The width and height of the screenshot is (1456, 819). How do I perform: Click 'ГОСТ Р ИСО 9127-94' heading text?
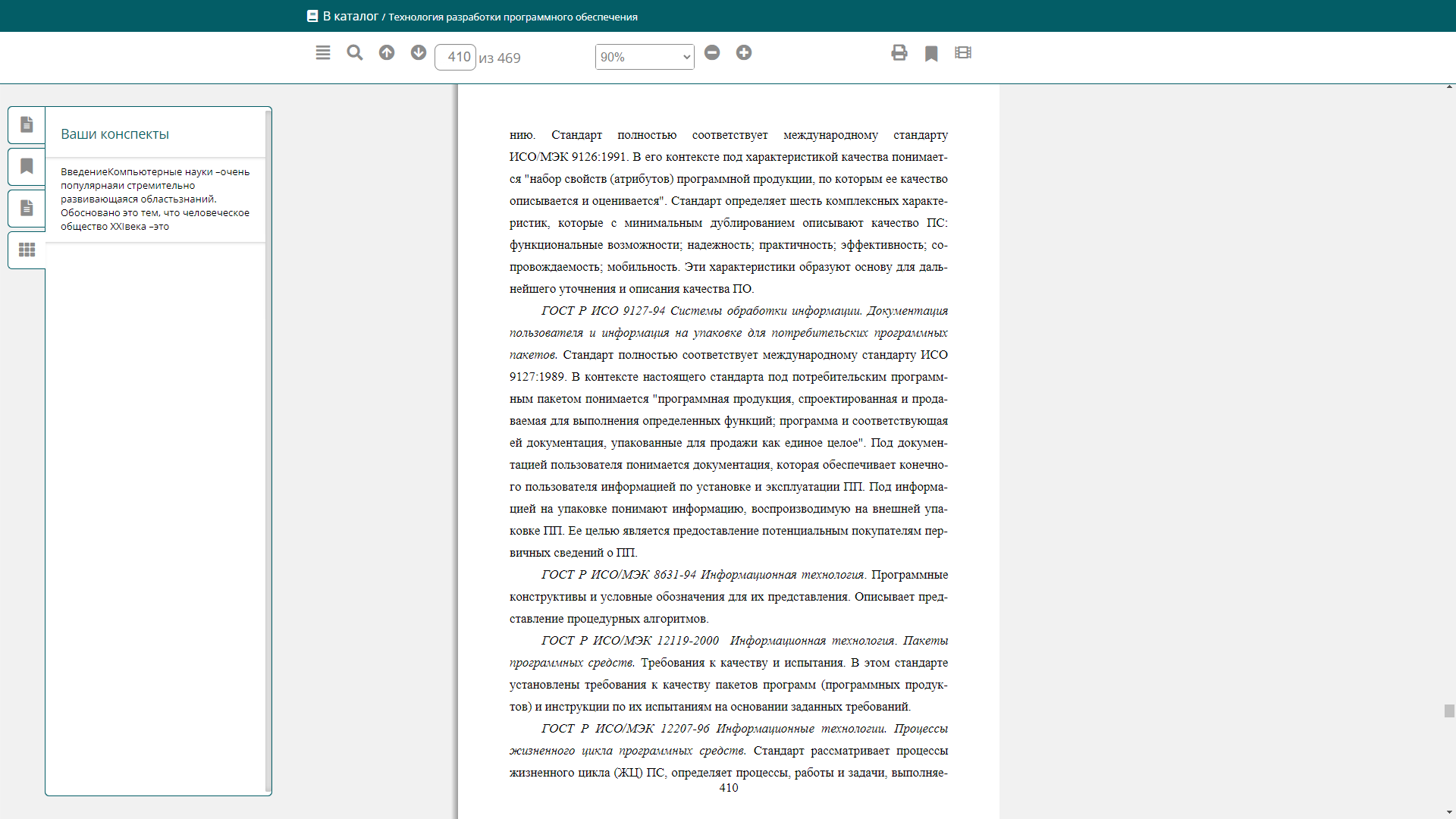point(604,311)
